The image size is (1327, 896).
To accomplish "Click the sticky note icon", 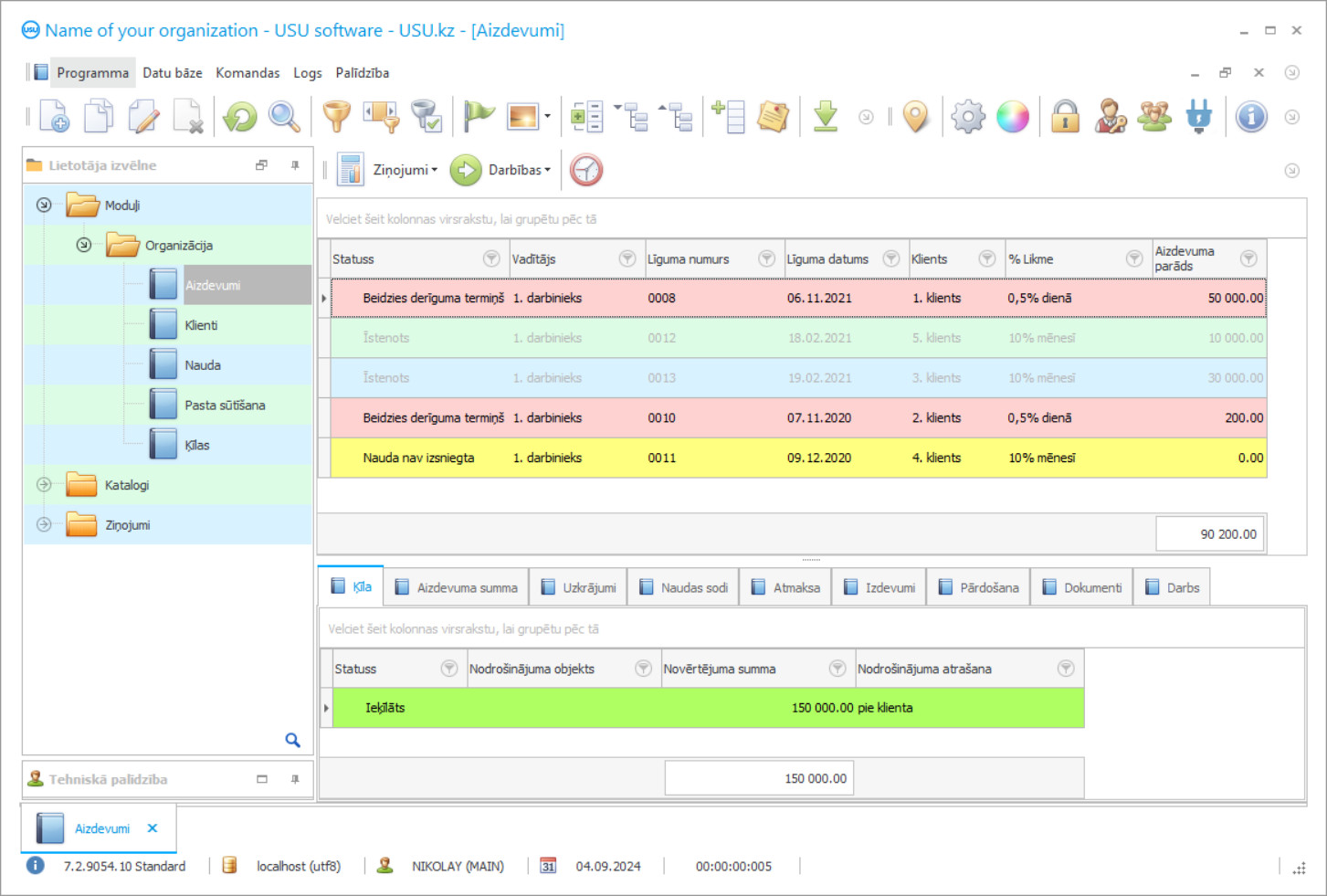I will (x=774, y=117).
